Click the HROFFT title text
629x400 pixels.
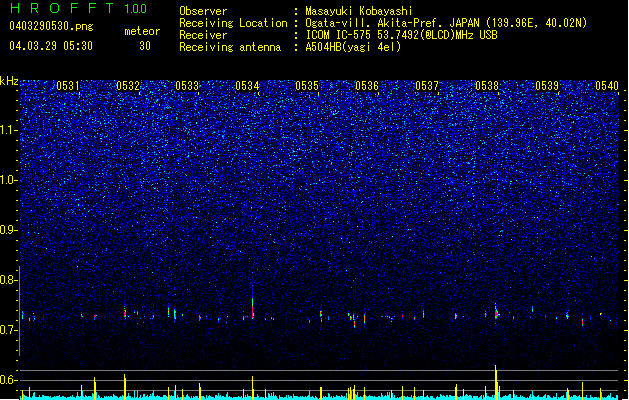(62, 8)
